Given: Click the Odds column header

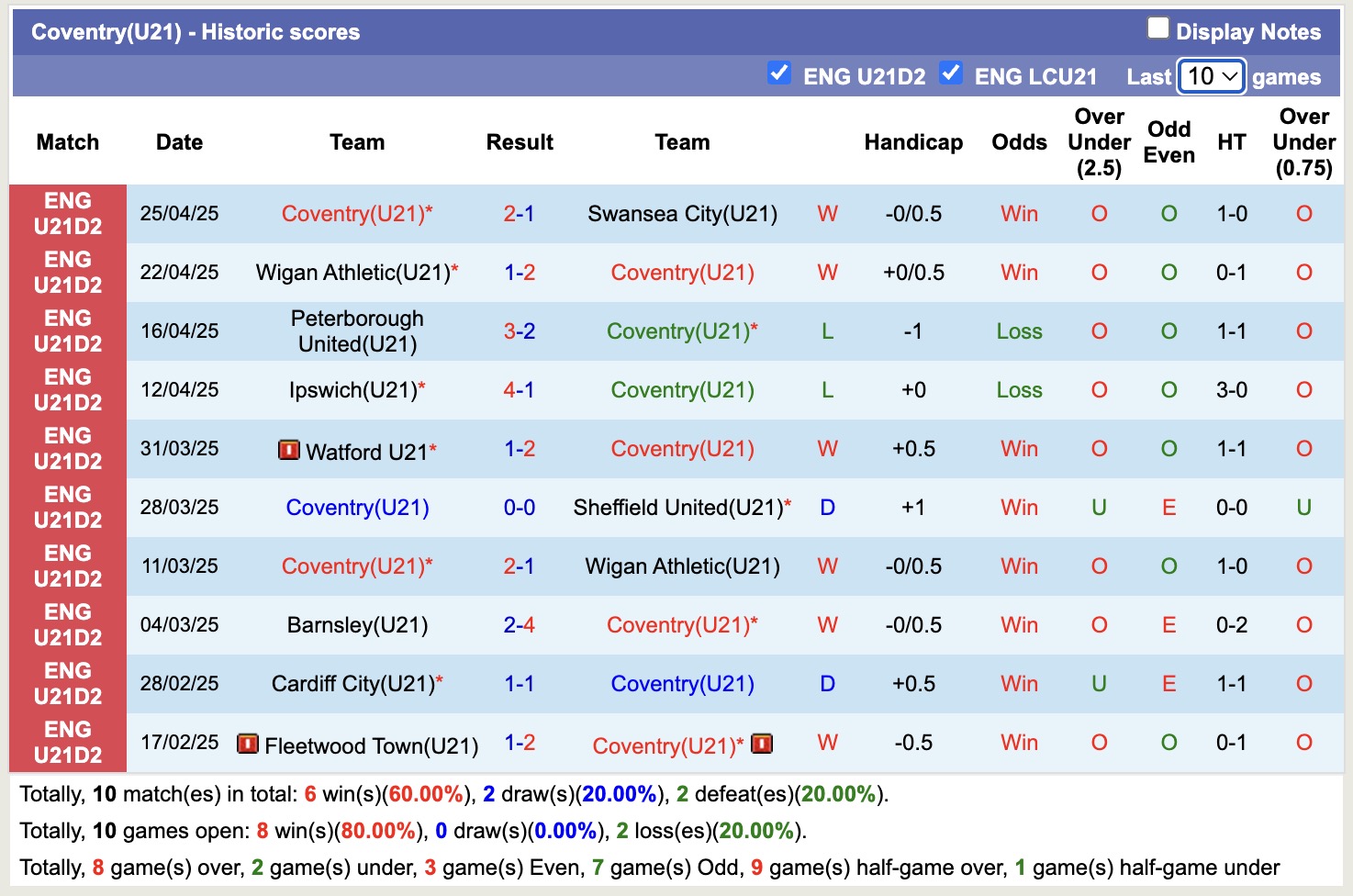Looking at the screenshot, I should (x=1019, y=142).
